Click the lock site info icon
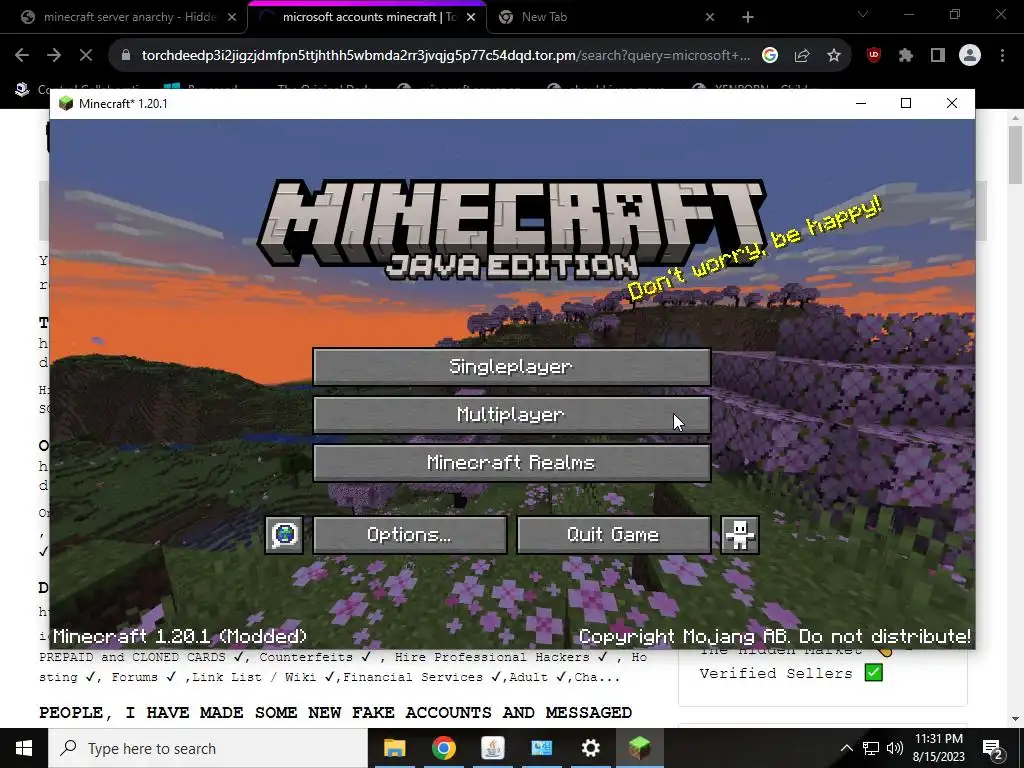 coord(126,56)
